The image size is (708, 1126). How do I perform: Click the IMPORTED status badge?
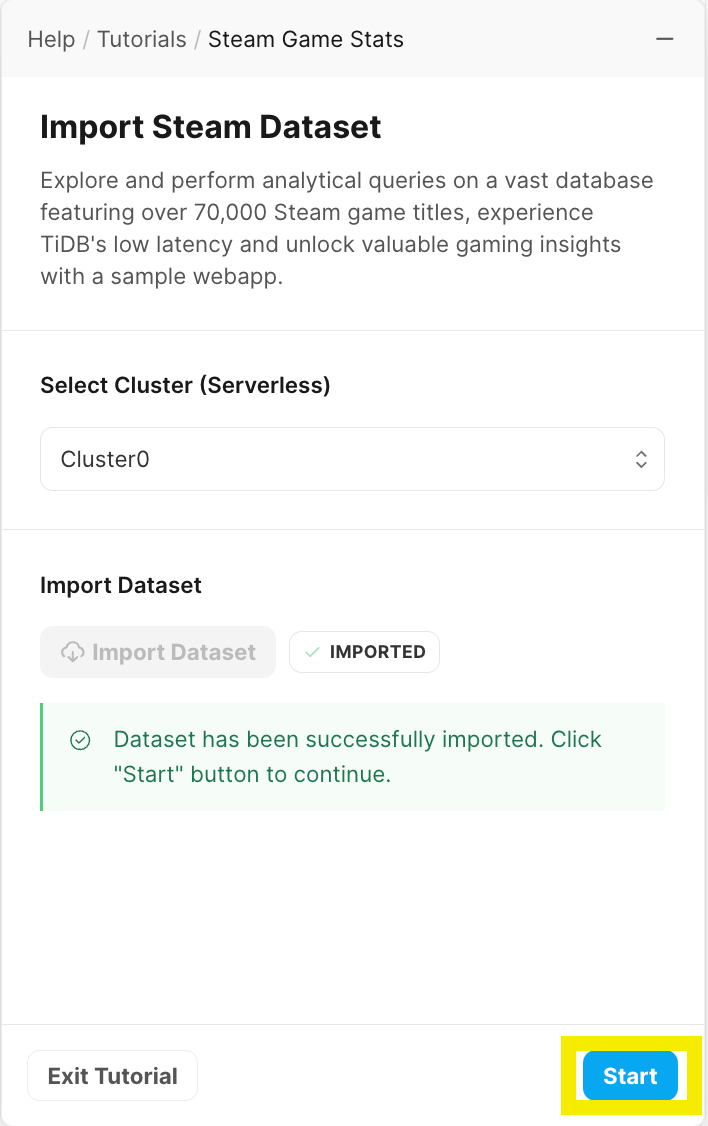[365, 652]
